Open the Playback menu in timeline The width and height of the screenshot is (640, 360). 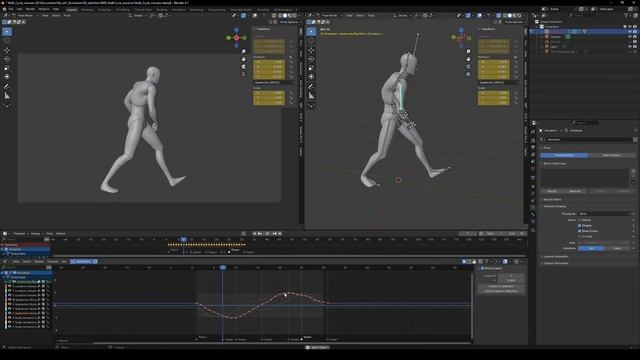pos(19,233)
